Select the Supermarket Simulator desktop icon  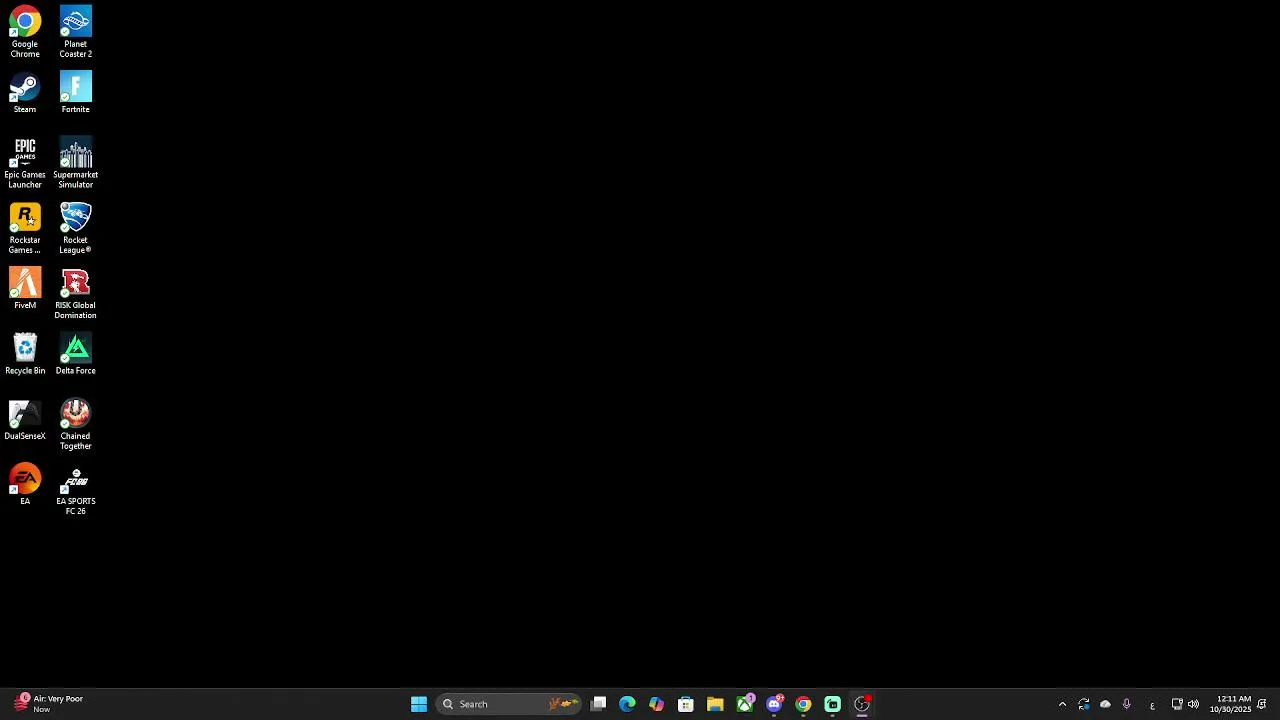75,163
